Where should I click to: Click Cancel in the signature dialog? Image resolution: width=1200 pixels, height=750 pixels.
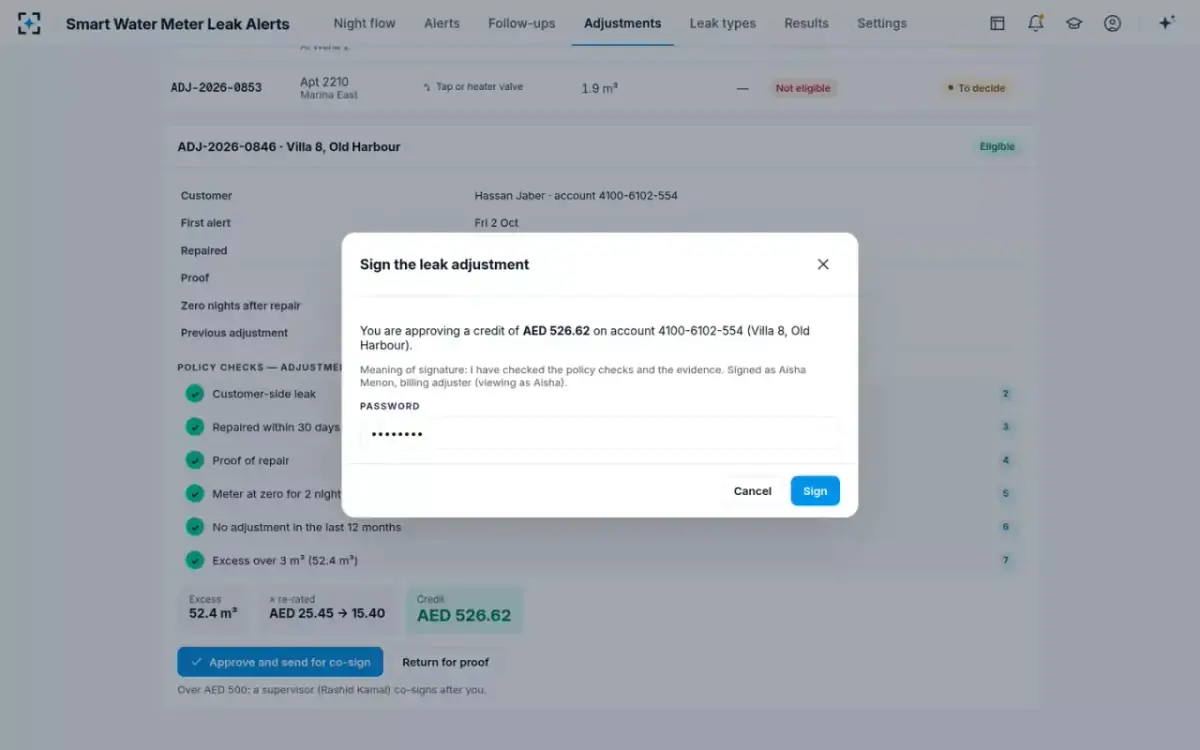click(752, 491)
